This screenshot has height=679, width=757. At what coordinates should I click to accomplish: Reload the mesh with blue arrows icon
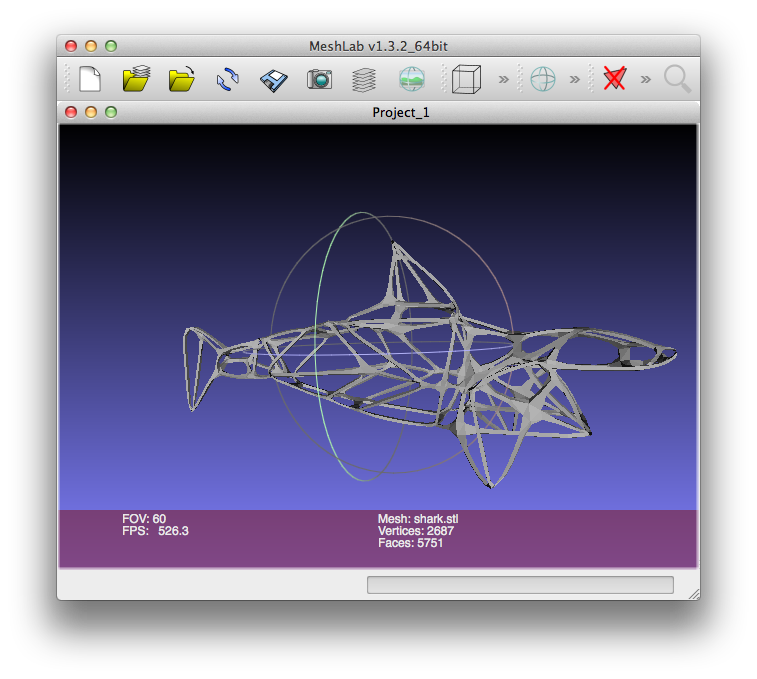tap(228, 79)
